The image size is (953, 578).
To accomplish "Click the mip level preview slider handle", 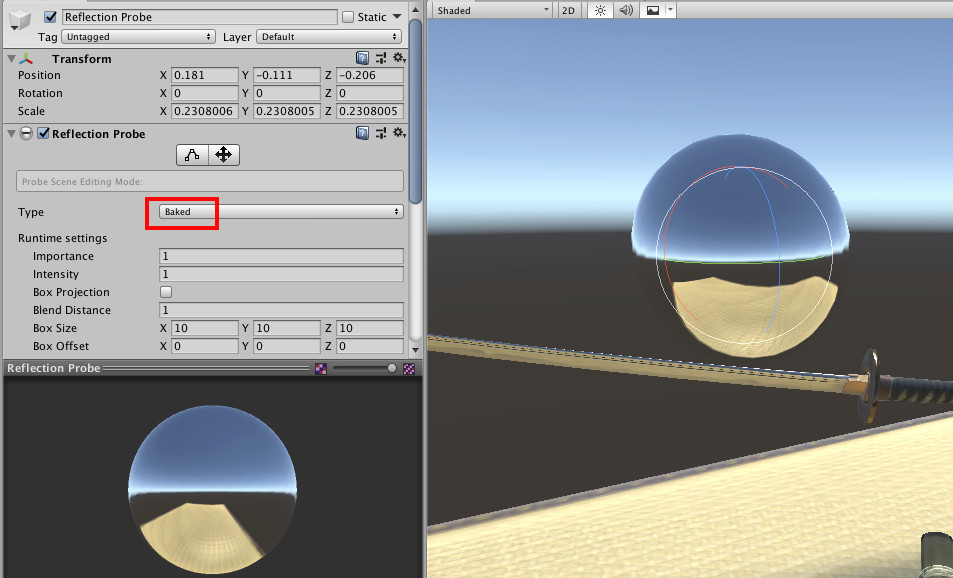I will pos(392,368).
